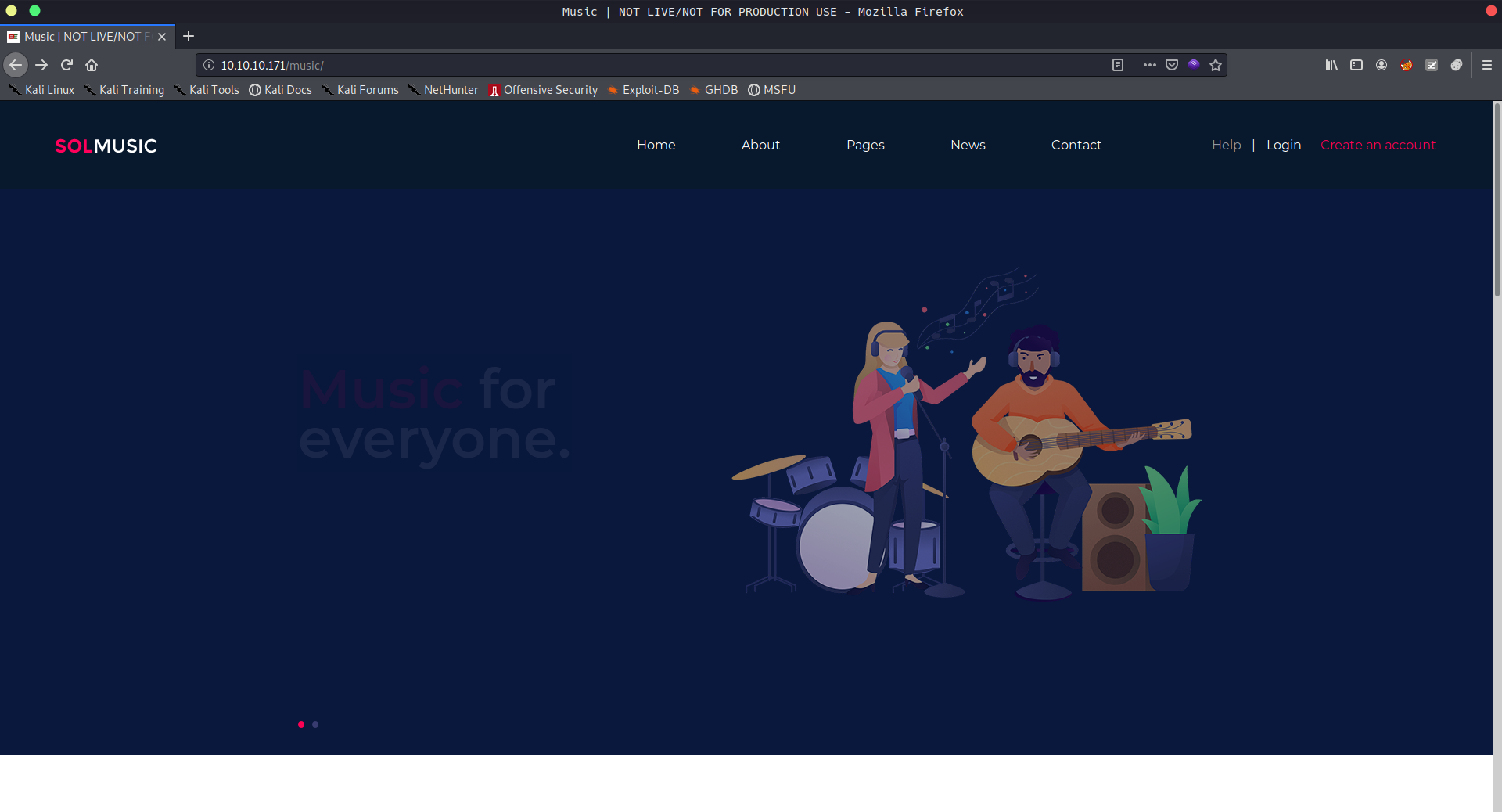Screen dimensions: 1502x812
Task: Select the Music | NOT LIVE tab
Action: (x=88, y=37)
